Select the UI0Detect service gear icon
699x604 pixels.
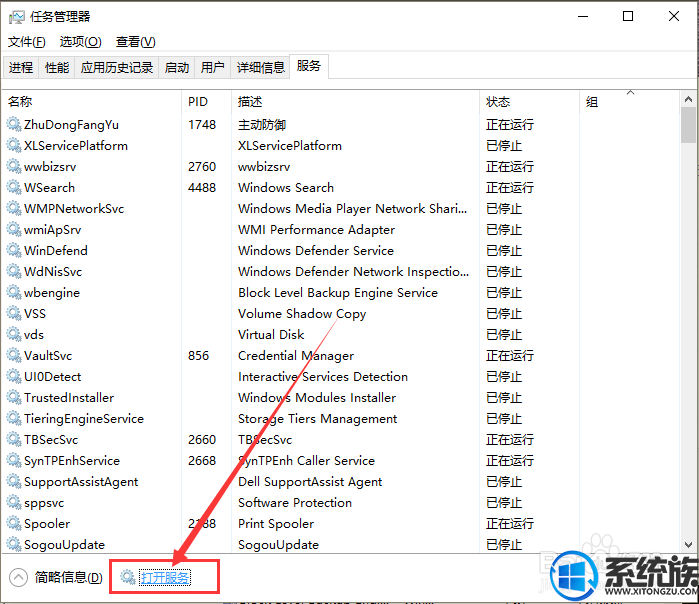click(x=14, y=376)
